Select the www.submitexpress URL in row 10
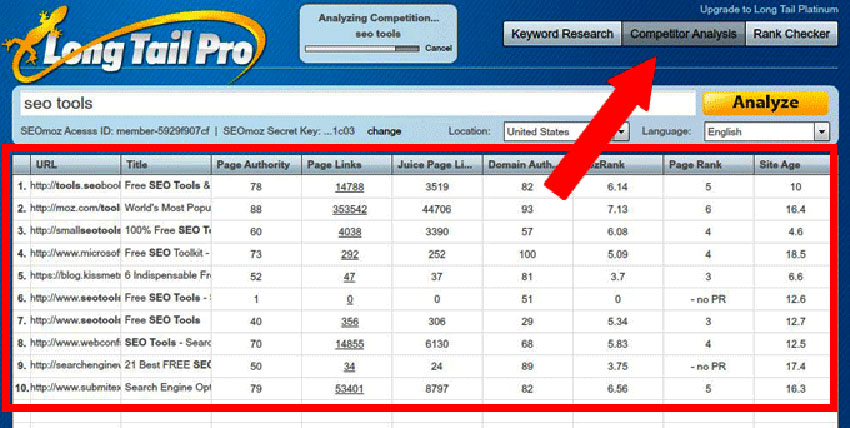Image resolution: width=850 pixels, height=428 pixels. pyautogui.click(x=75, y=388)
